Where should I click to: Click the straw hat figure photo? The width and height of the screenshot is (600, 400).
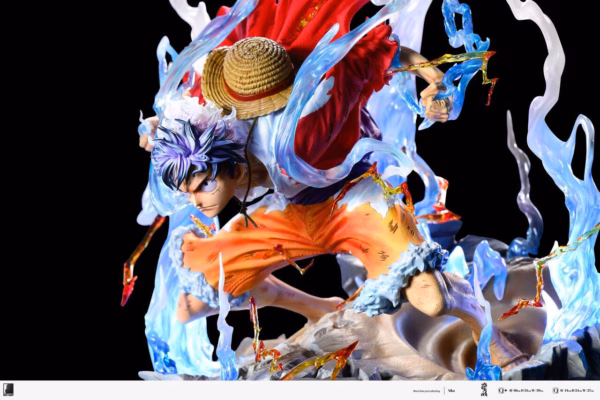[300, 190]
